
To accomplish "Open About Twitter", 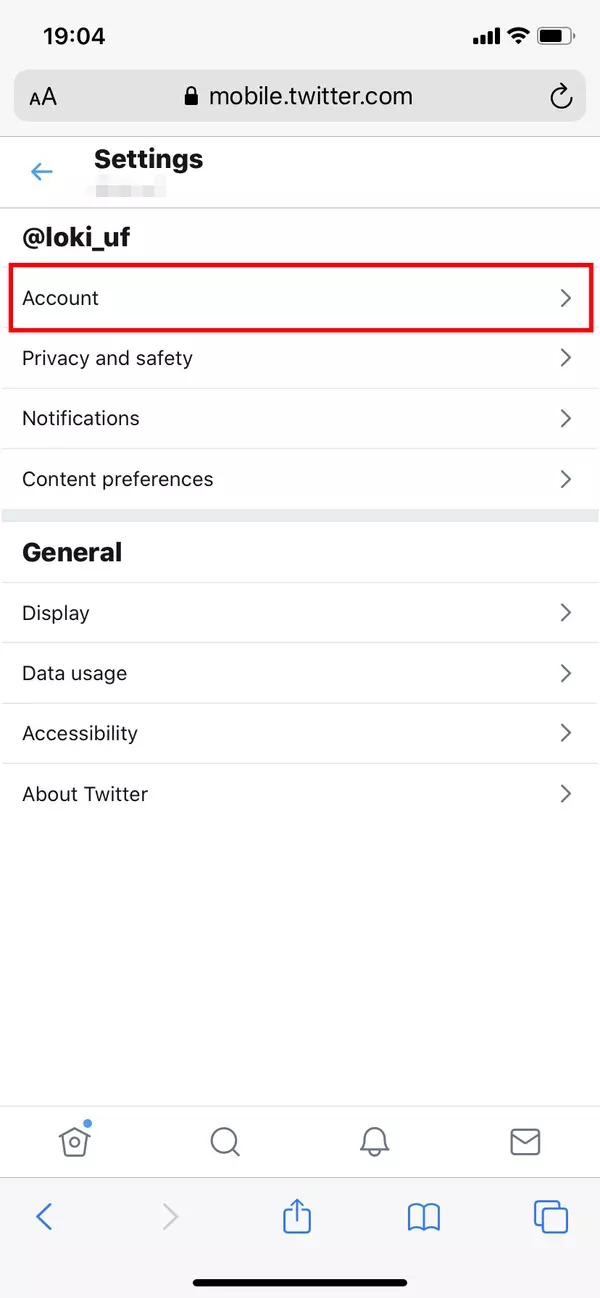I will pyautogui.click(x=300, y=793).
